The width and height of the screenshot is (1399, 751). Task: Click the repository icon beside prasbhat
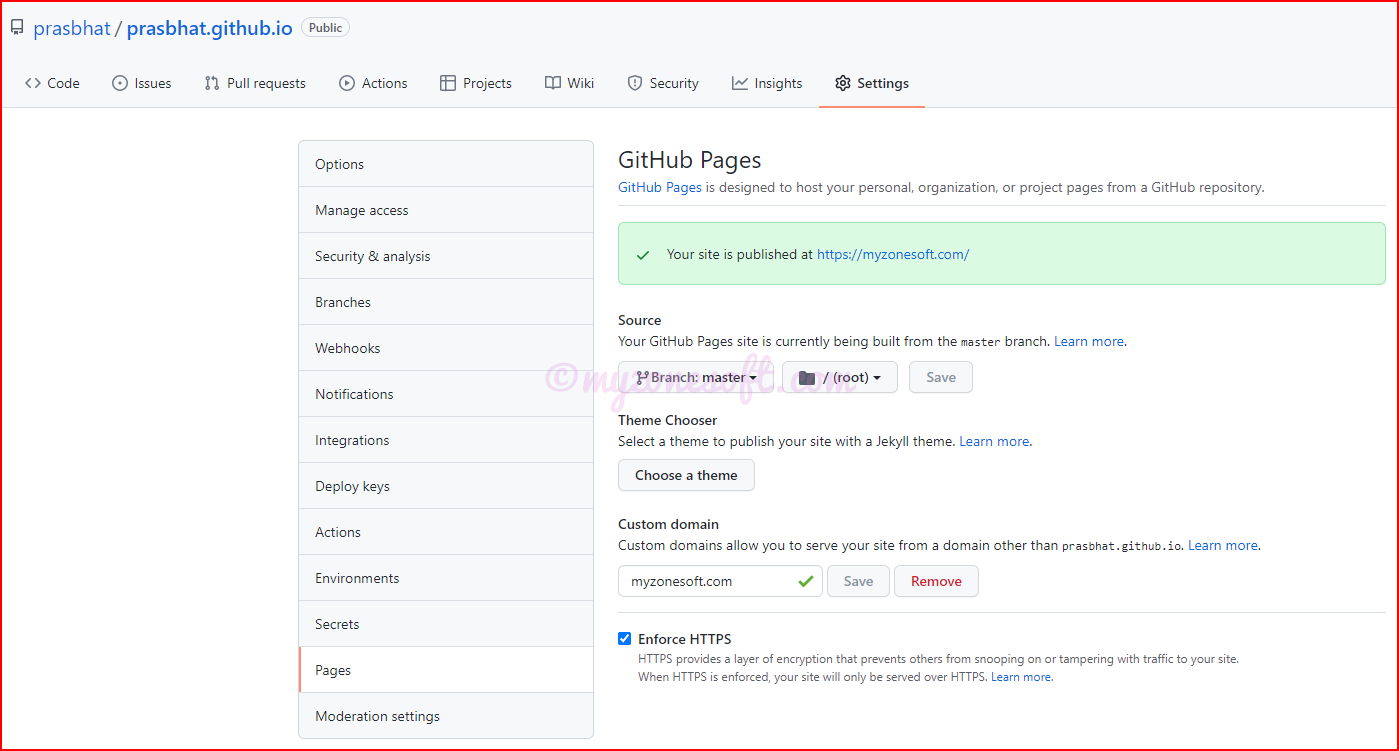[x=17, y=28]
